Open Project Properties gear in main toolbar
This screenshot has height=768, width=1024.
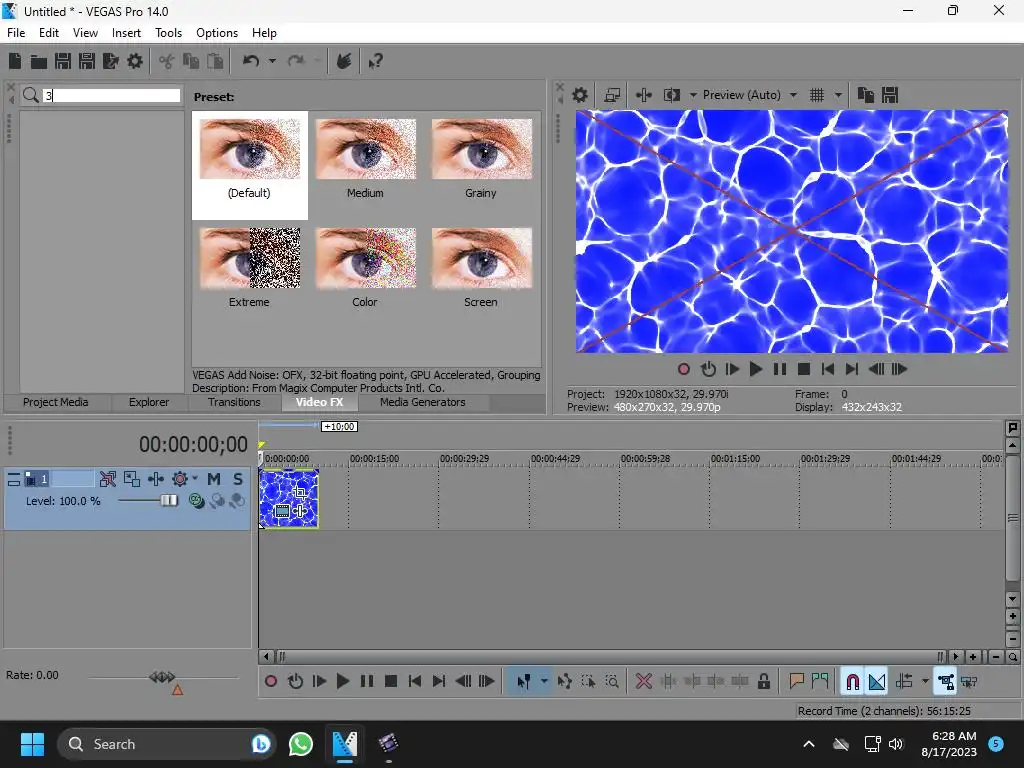(x=135, y=61)
